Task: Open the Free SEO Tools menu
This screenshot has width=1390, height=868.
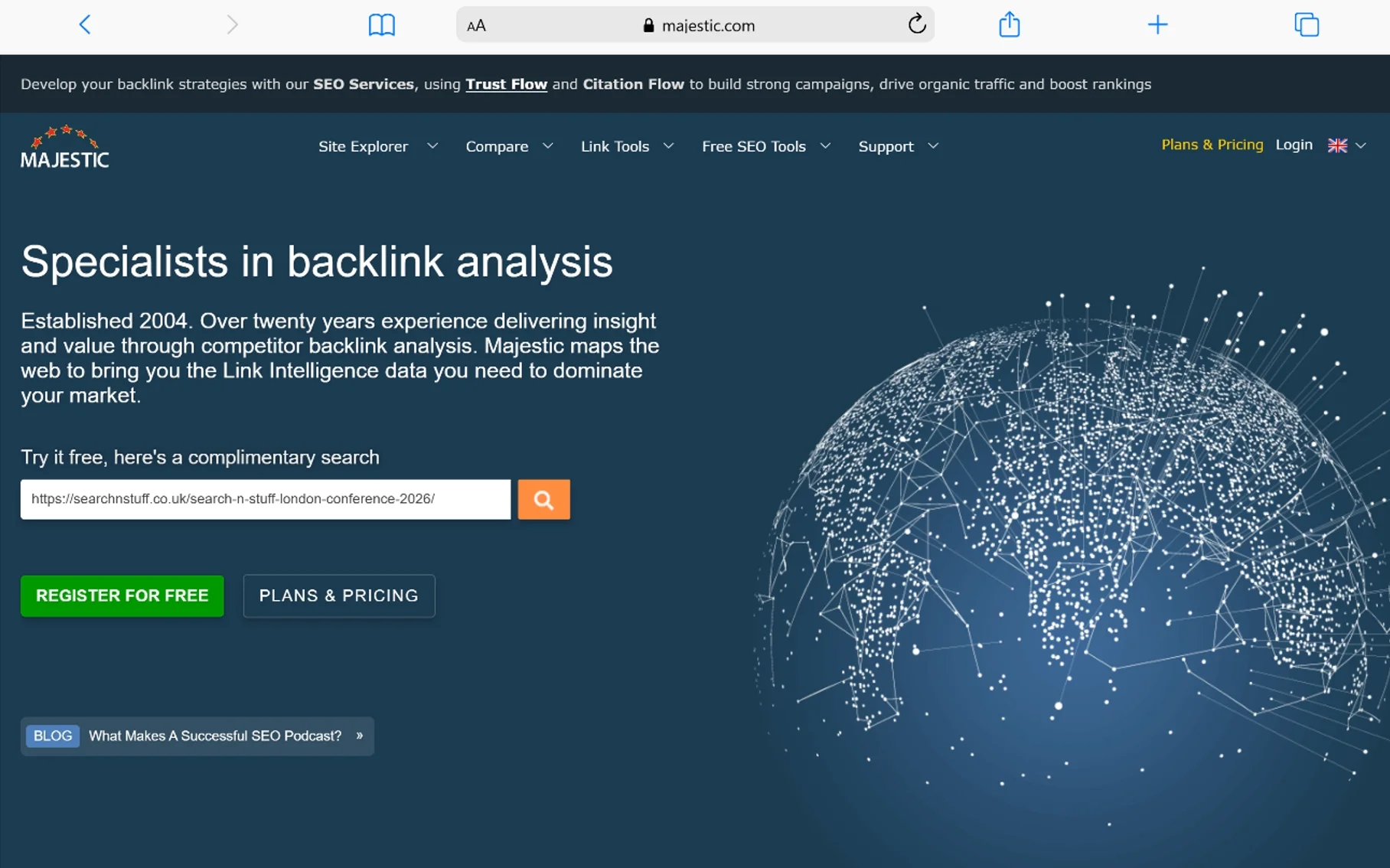Action: click(x=754, y=146)
